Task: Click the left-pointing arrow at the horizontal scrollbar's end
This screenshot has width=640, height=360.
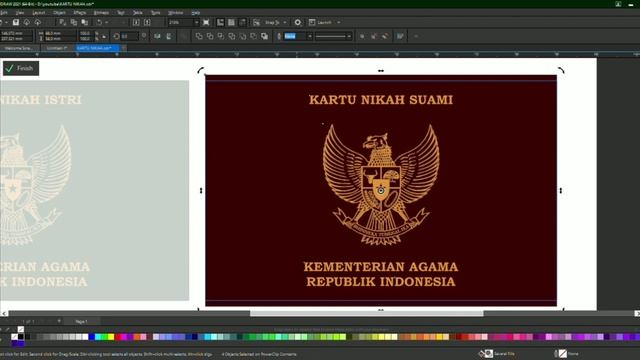Action: tap(4, 313)
